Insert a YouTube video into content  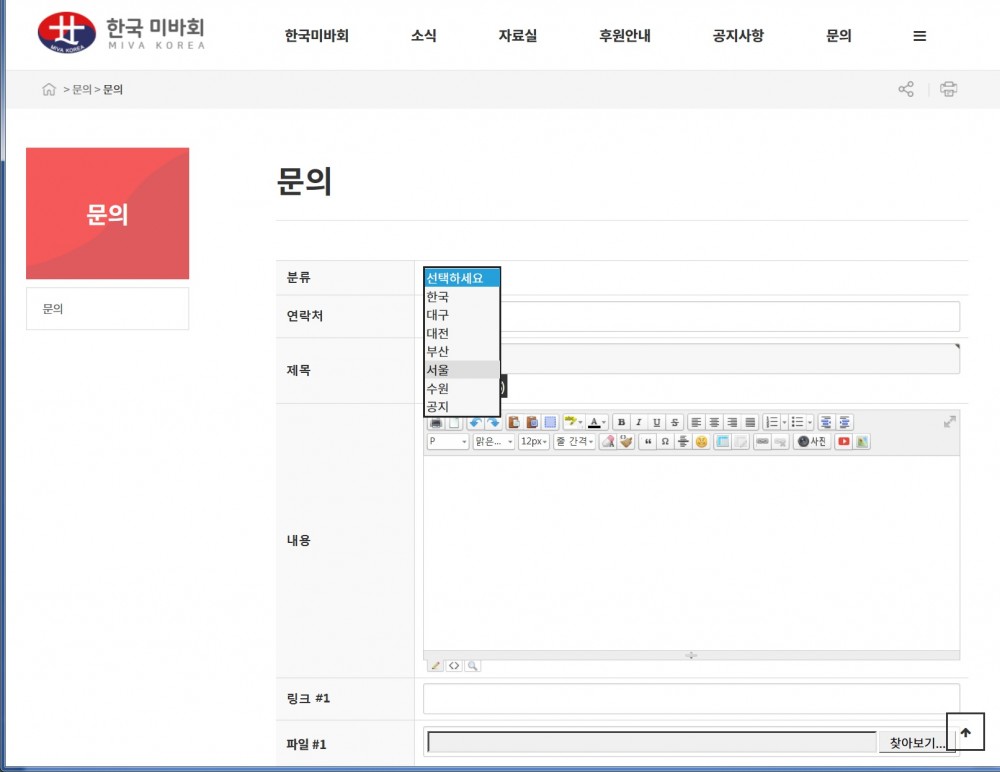pyautogui.click(x=843, y=441)
